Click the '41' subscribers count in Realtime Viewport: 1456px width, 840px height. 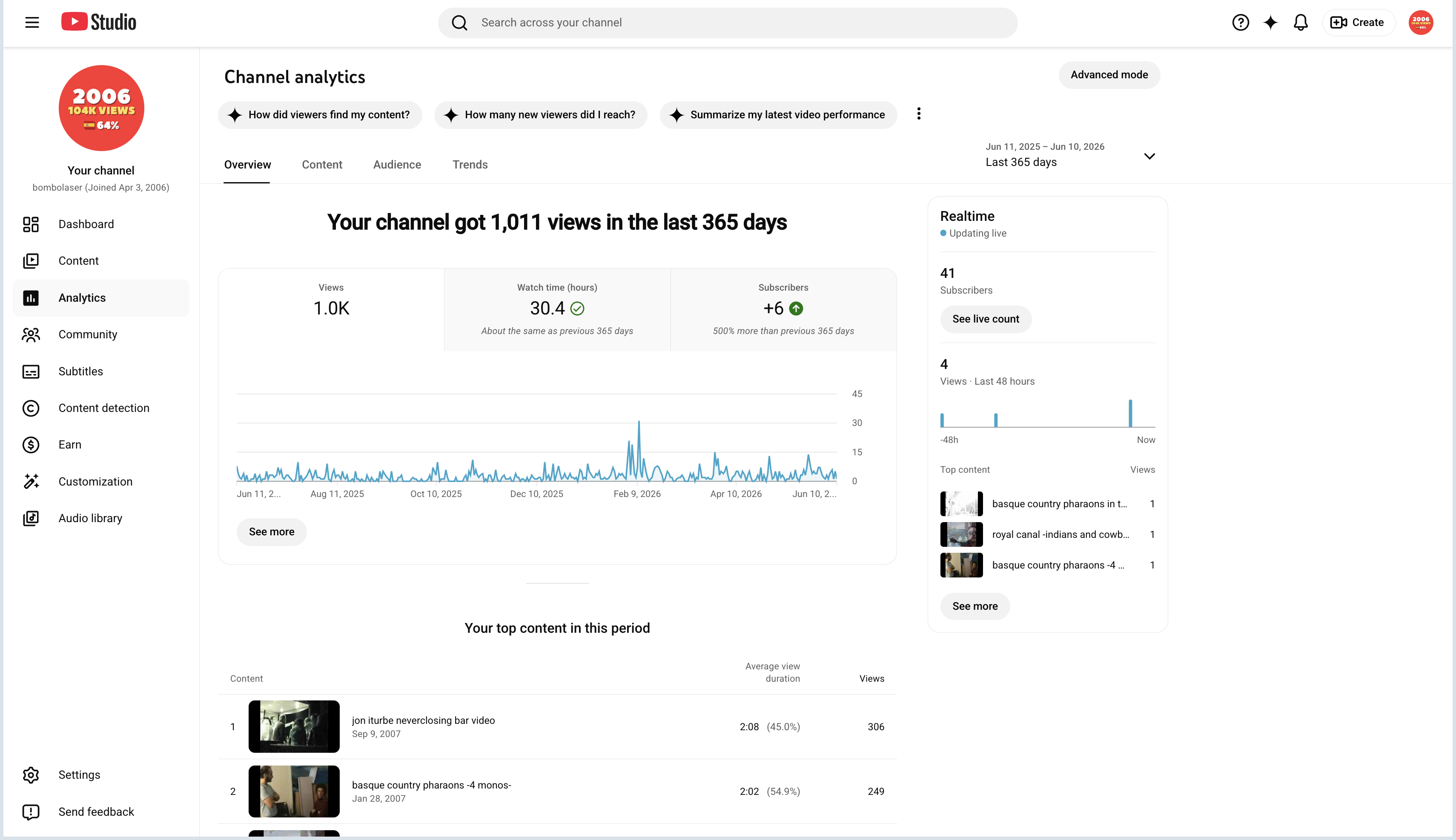click(948, 273)
